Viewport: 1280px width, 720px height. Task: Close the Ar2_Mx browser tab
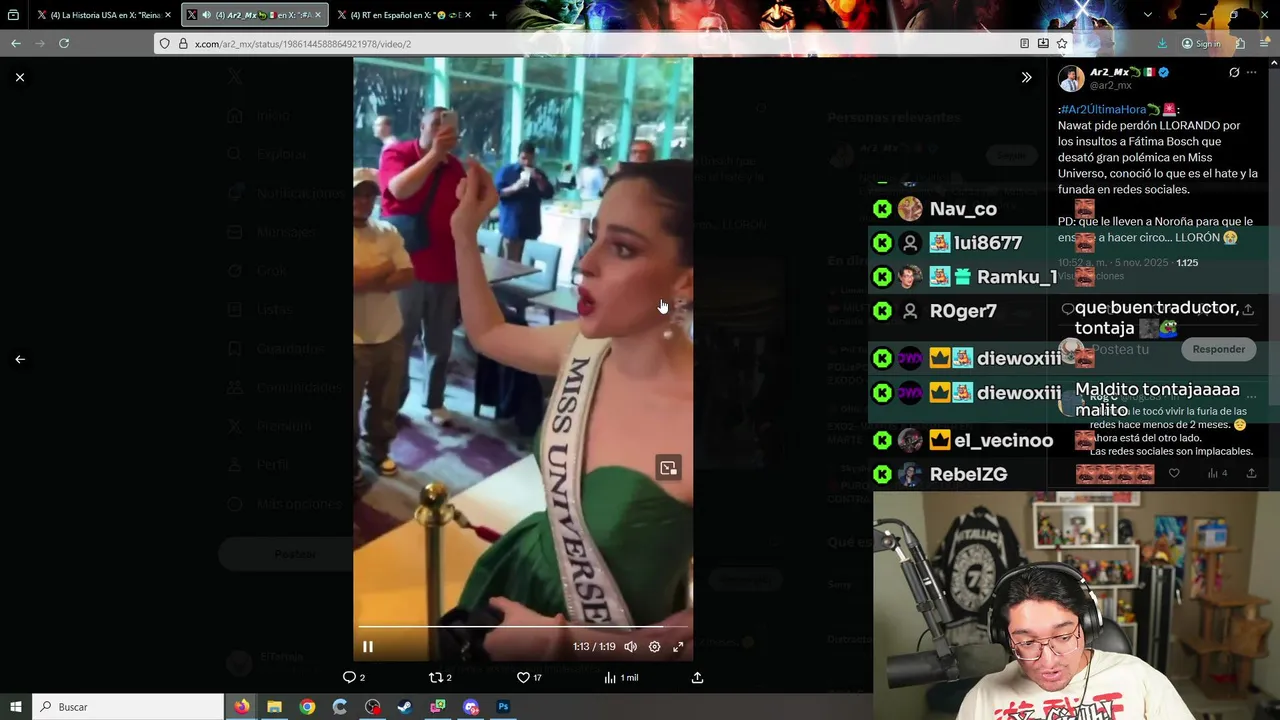[318, 15]
